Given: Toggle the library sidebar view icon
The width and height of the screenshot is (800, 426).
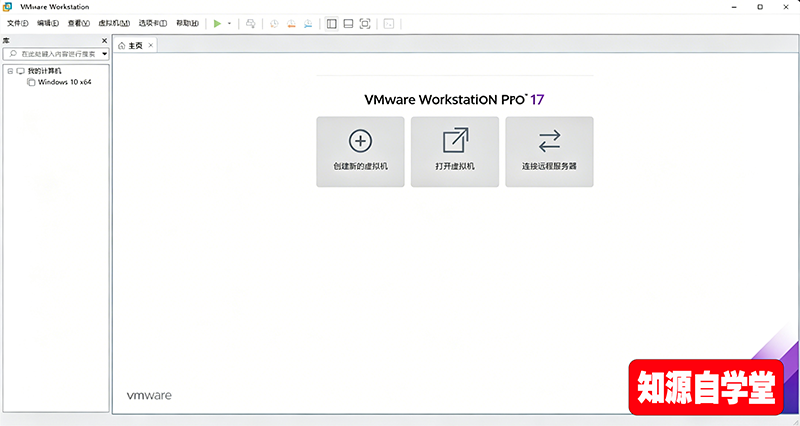Looking at the screenshot, I should [332, 23].
